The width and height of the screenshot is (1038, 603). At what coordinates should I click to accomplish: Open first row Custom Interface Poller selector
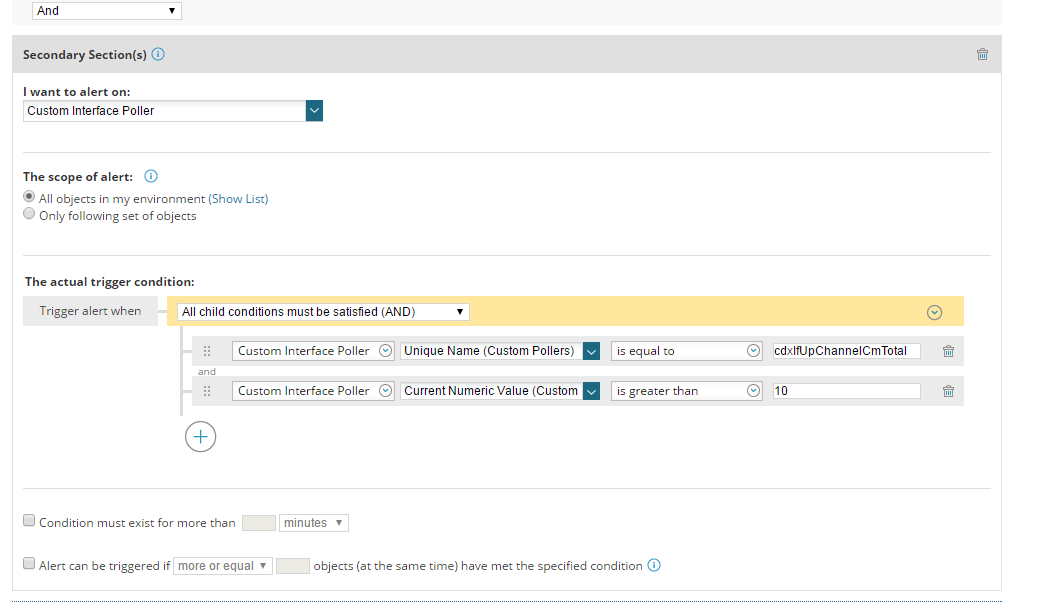pos(313,351)
